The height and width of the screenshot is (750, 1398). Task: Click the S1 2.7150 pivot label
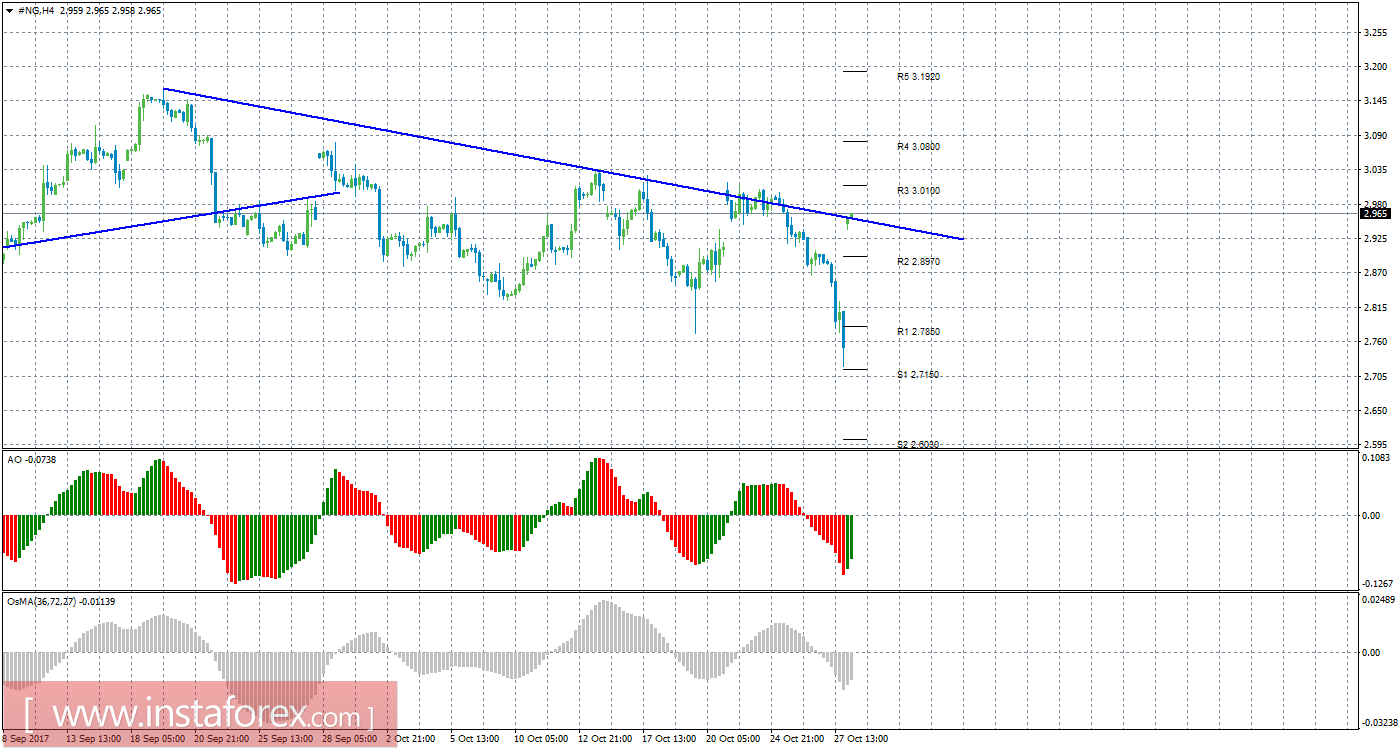tap(918, 374)
